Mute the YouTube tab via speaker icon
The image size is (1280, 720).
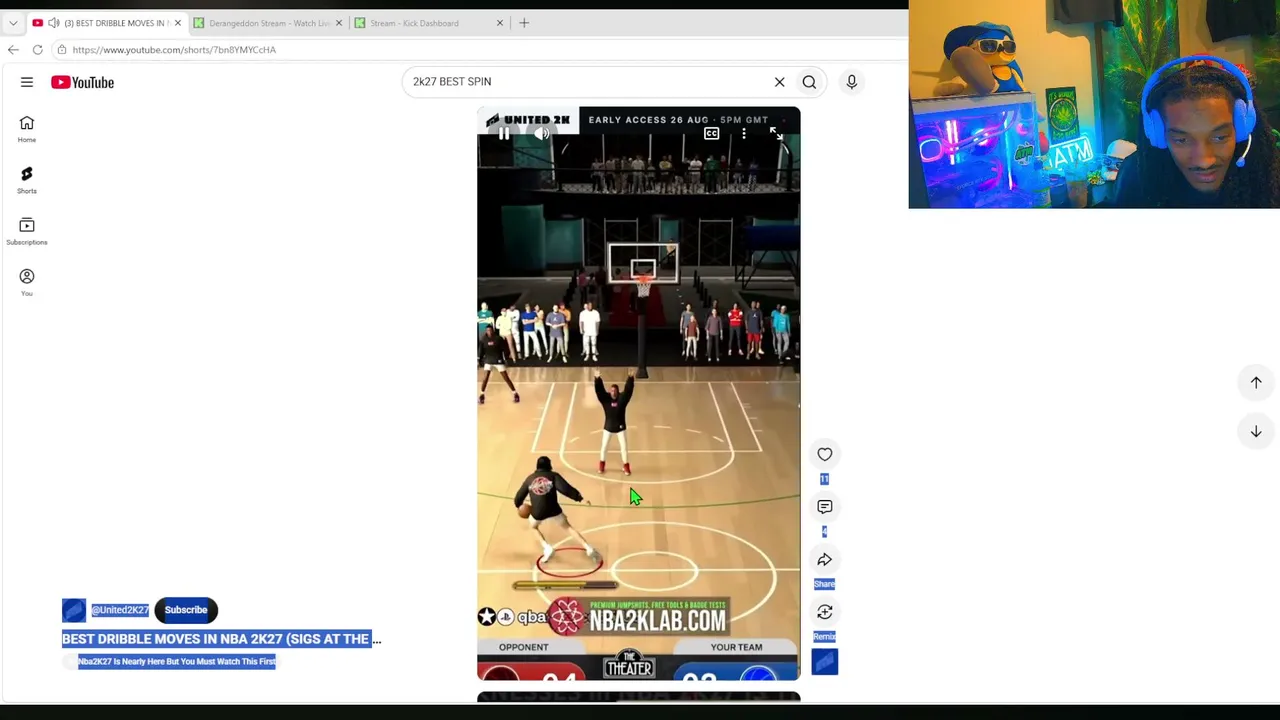[x=54, y=23]
